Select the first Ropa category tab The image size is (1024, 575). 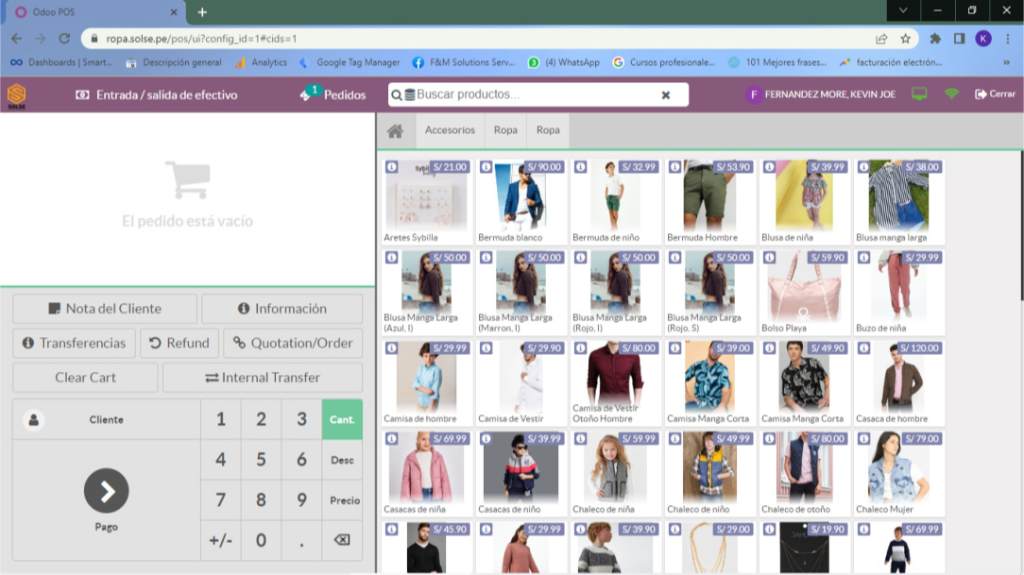[505, 131]
